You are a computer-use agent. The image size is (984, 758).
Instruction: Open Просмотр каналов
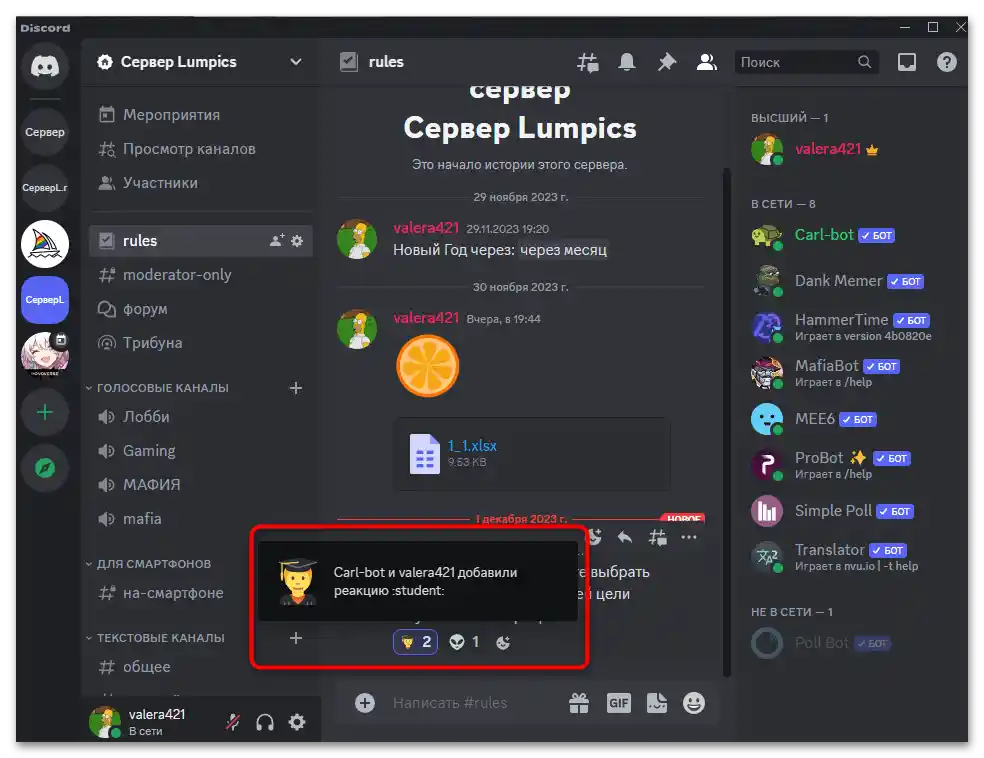pos(201,149)
